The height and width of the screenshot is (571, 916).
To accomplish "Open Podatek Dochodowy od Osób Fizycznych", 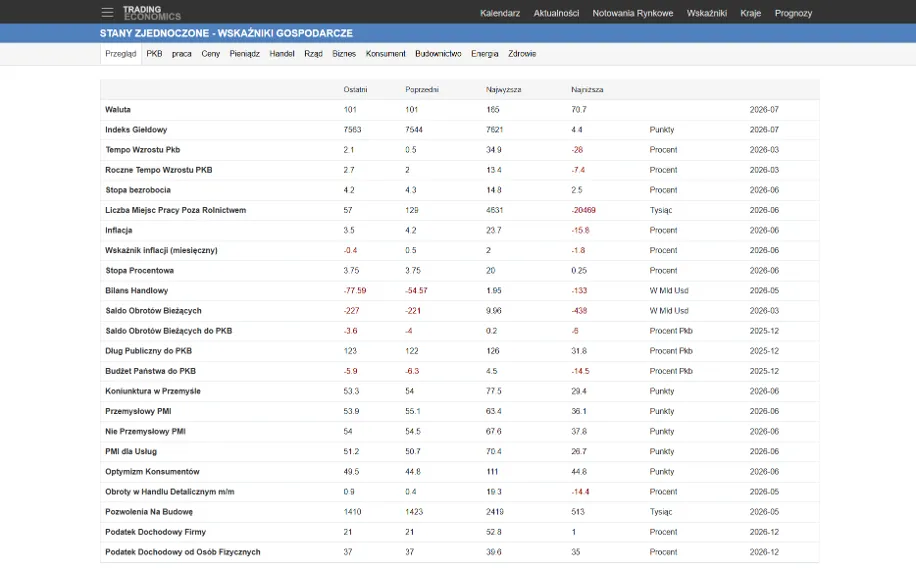I will click(x=183, y=552).
